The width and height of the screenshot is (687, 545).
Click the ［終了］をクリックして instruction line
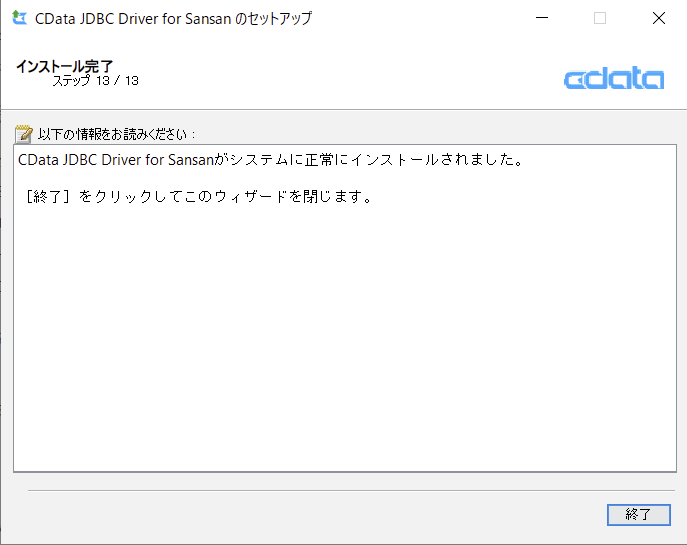pos(198,196)
